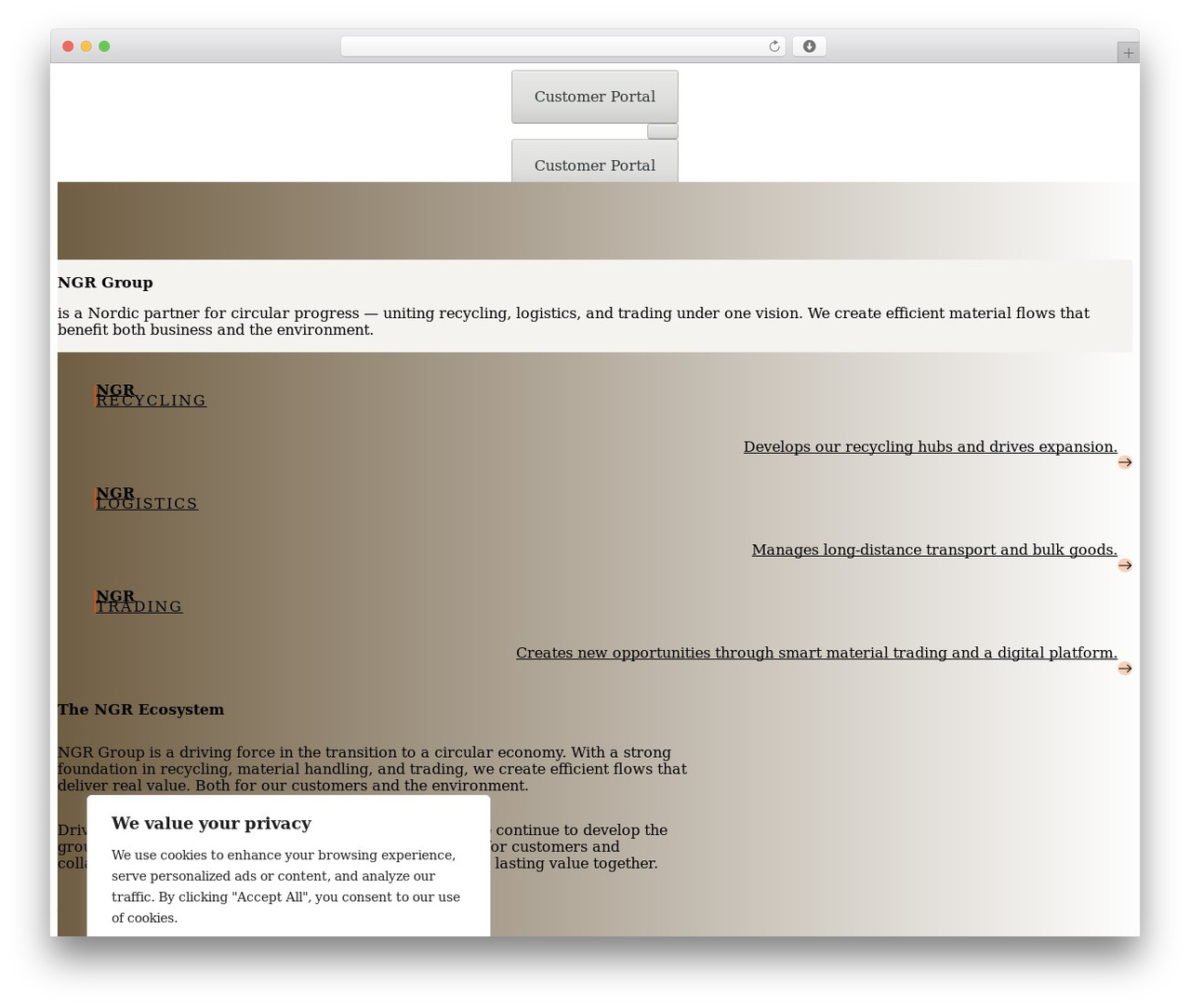Image resolution: width=1190 pixels, height=1008 pixels.
Task: Open the NGR Trading link
Action: click(139, 602)
